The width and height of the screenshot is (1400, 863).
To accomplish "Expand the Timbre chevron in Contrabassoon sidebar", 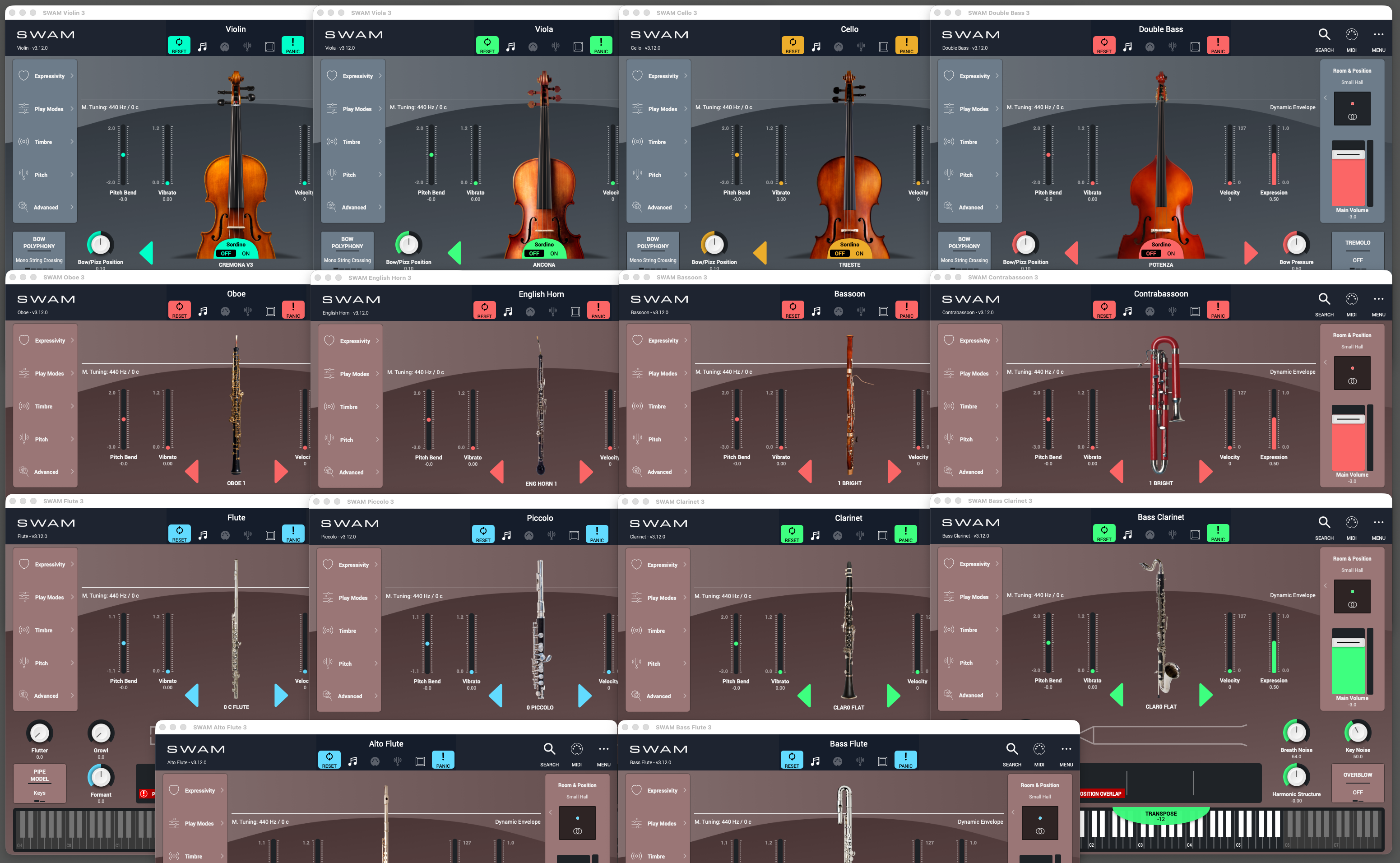I will pos(997,406).
